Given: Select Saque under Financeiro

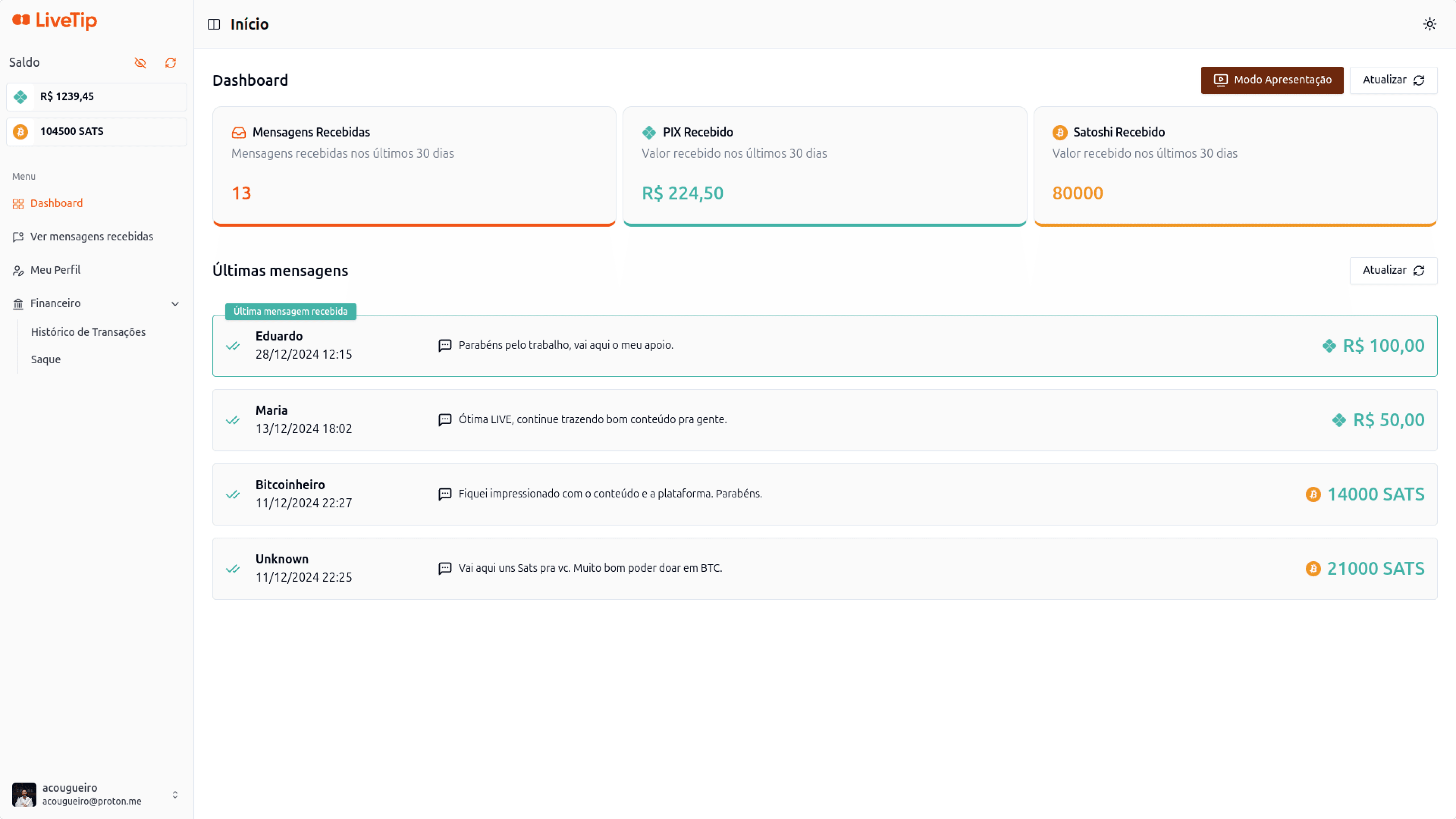Looking at the screenshot, I should tap(45, 359).
